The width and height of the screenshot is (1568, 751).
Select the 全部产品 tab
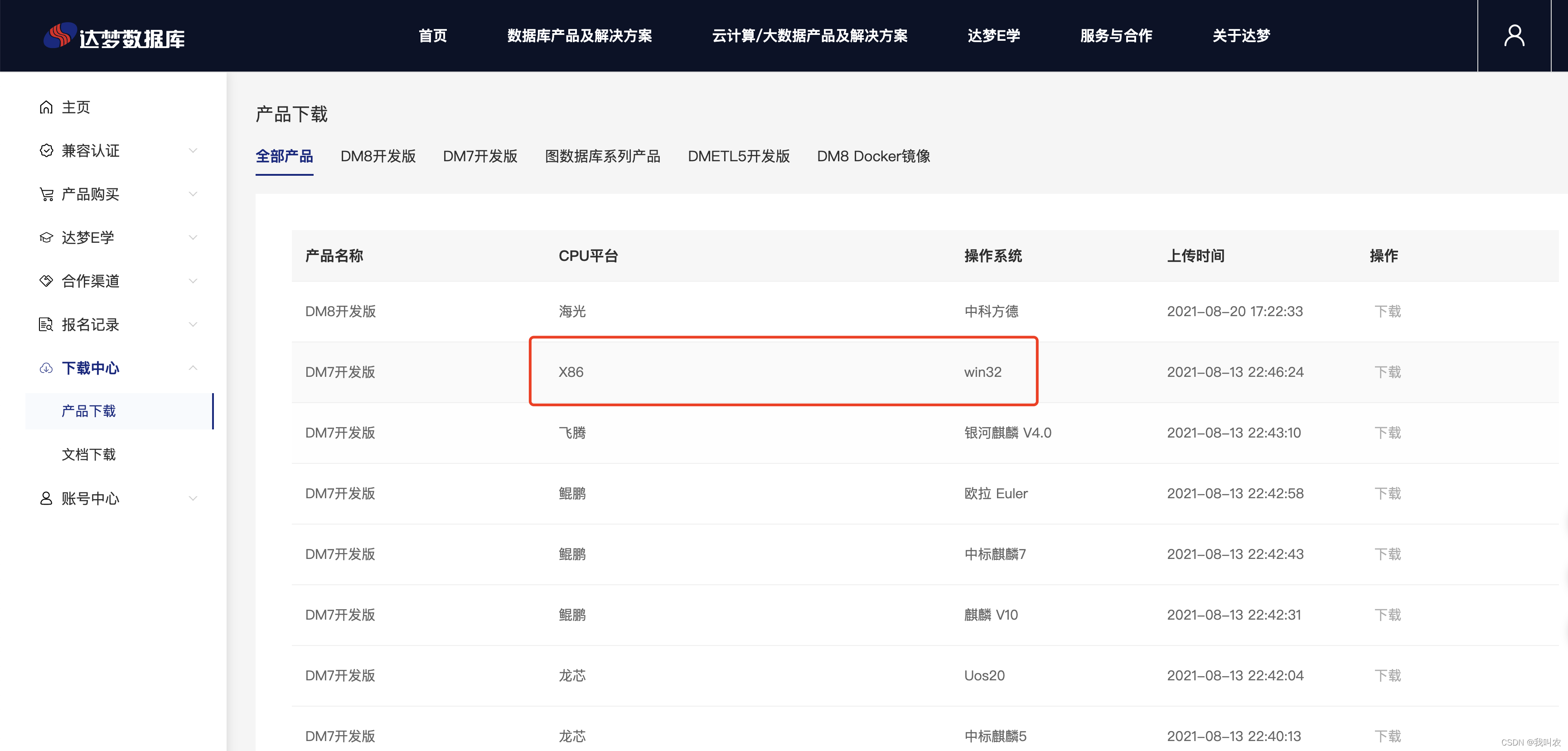tap(284, 156)
